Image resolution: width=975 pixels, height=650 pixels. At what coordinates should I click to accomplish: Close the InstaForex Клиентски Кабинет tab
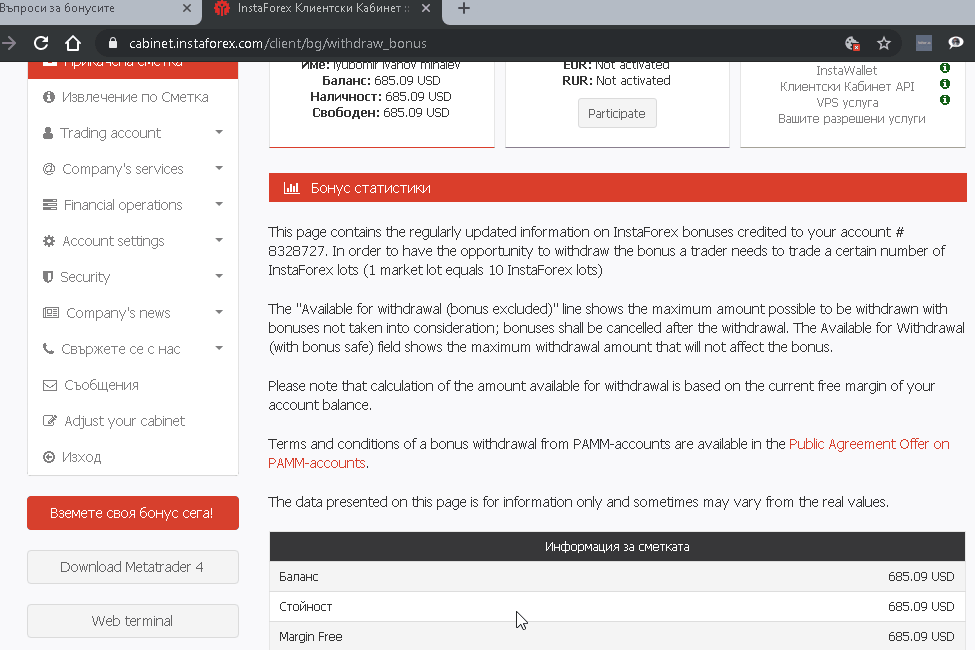(x=426, y=8)
